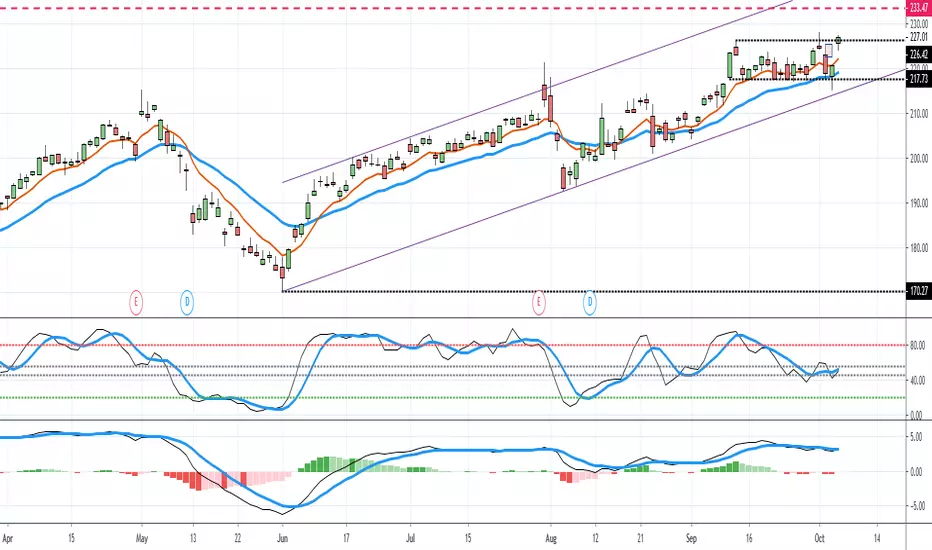Click the Aug label on time axis
The image size is (932, 550).
click(x=551, y=539)
